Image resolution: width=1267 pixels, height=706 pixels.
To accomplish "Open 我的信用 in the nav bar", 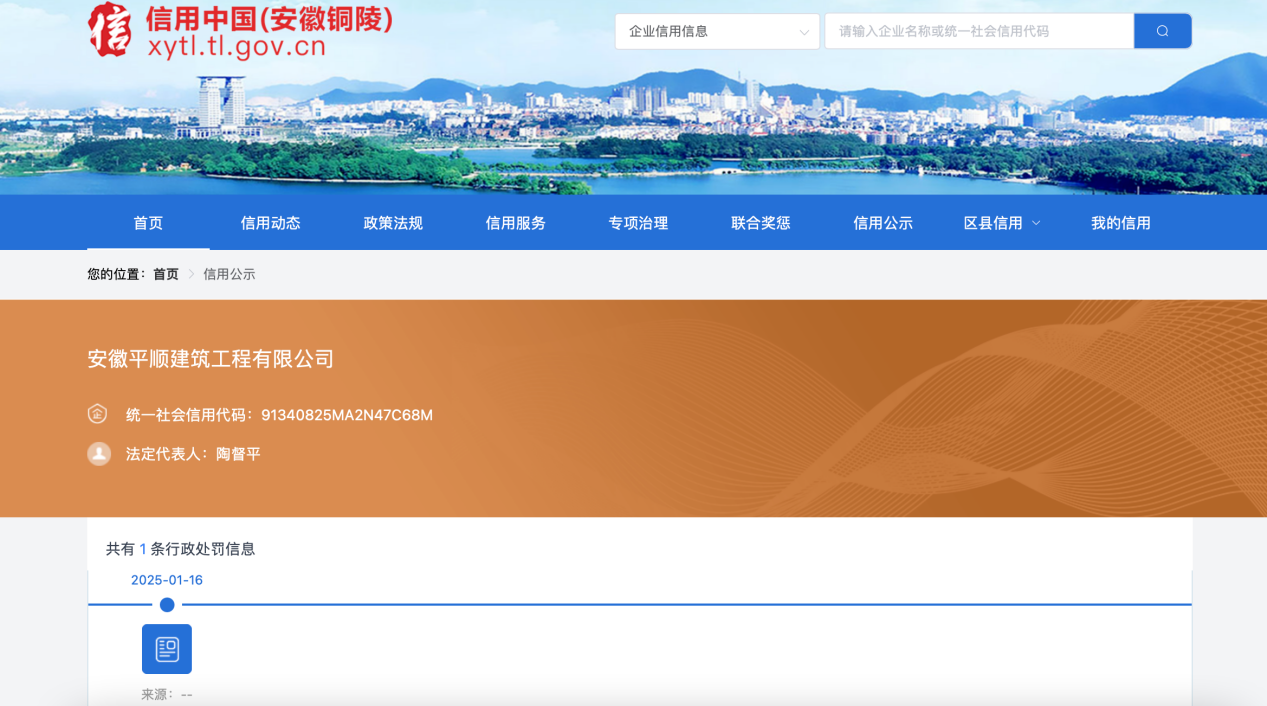I will [1120, 223].
